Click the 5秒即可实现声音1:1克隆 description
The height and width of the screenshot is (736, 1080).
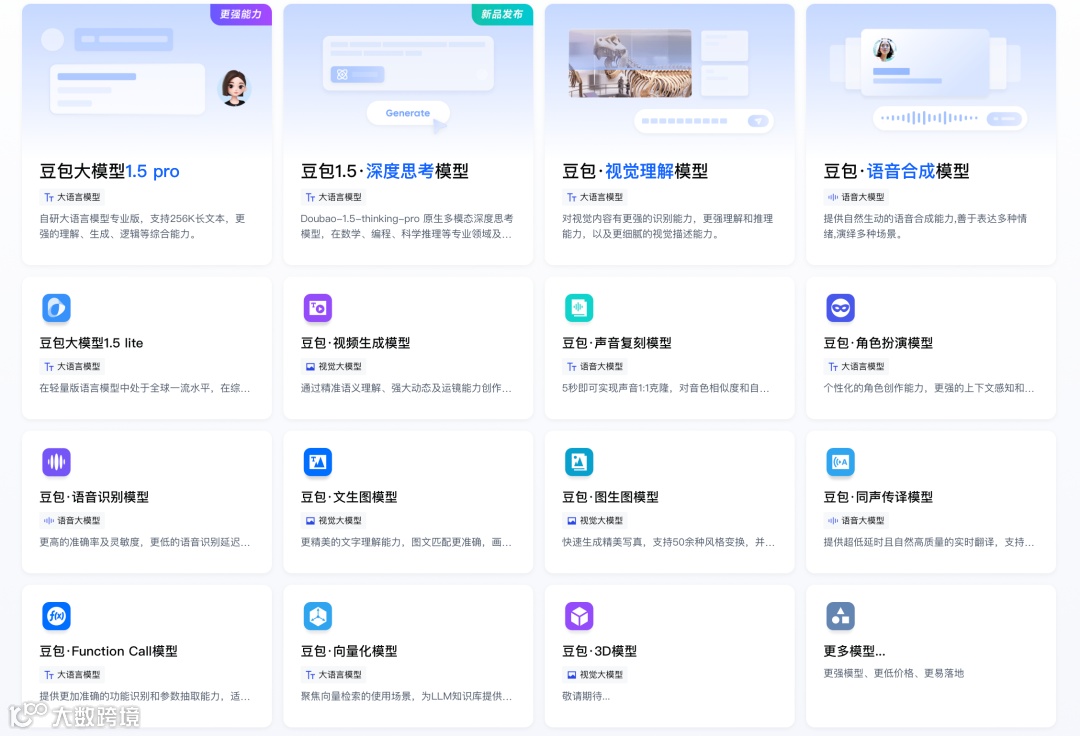[x=665, y=388]
